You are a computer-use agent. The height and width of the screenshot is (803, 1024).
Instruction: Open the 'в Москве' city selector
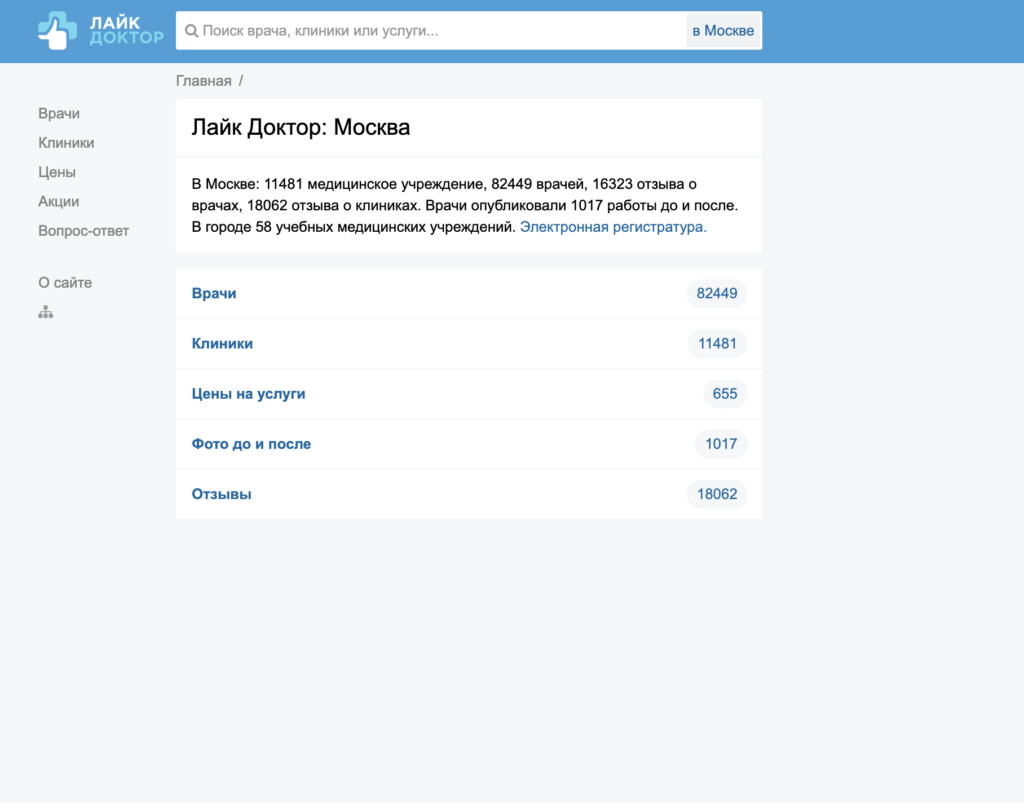click(723, 31)
